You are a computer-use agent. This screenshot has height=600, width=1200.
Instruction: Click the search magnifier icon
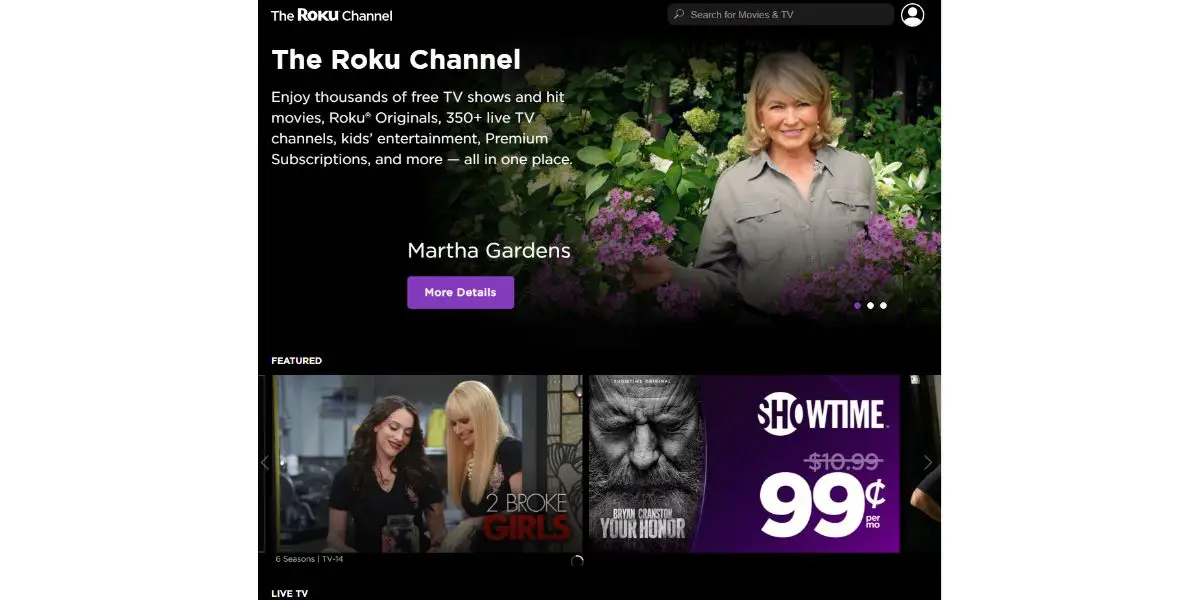point(680,15)
